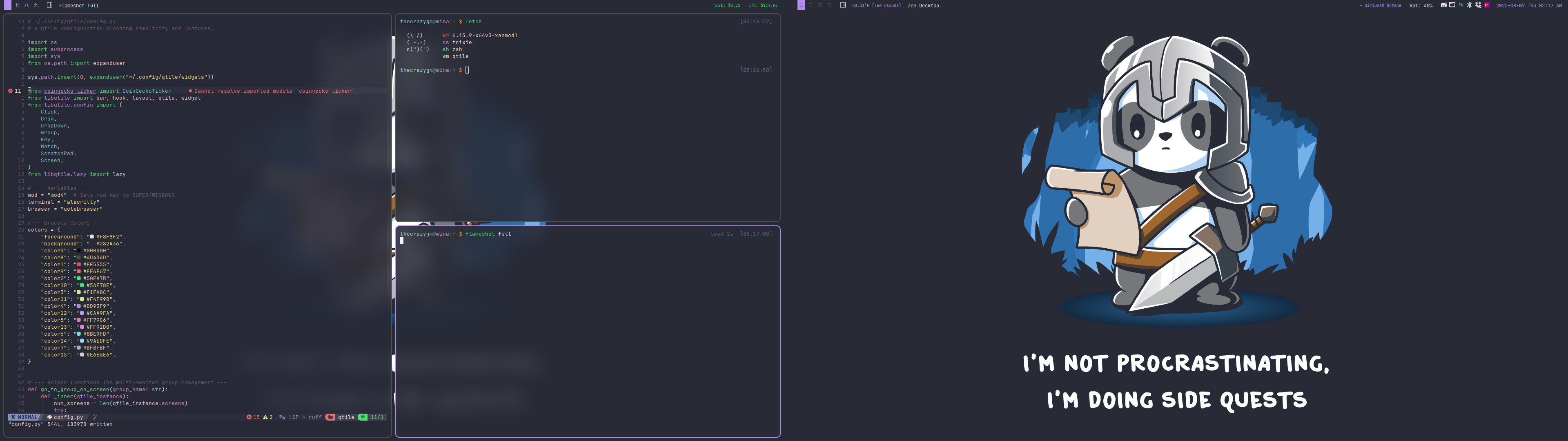Click the 68.31°F weather widget
The height and width of the screenshot is (441, 1568).
tap(877, 5)
